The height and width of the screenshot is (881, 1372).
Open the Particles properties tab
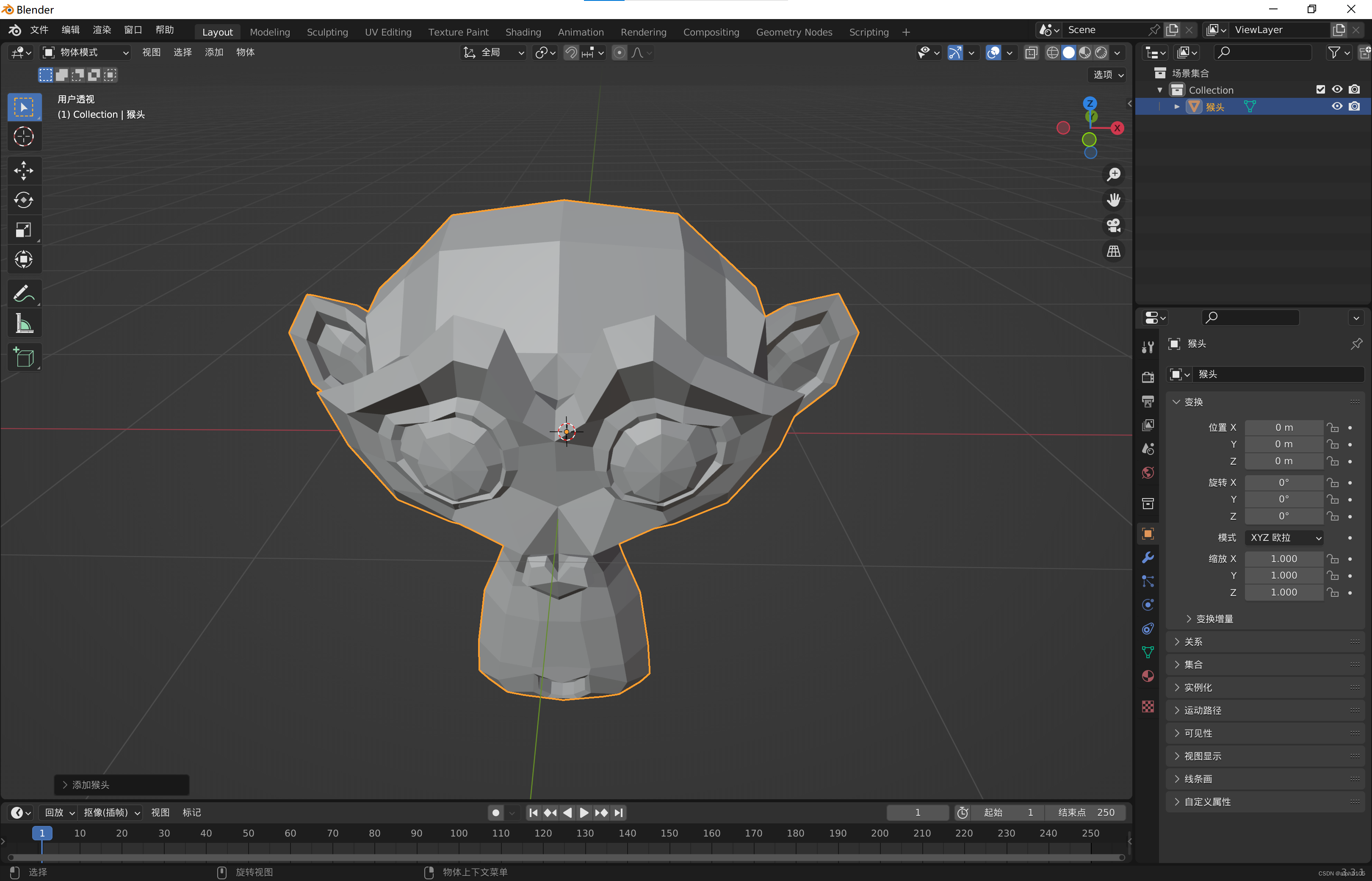[1148, 581]
